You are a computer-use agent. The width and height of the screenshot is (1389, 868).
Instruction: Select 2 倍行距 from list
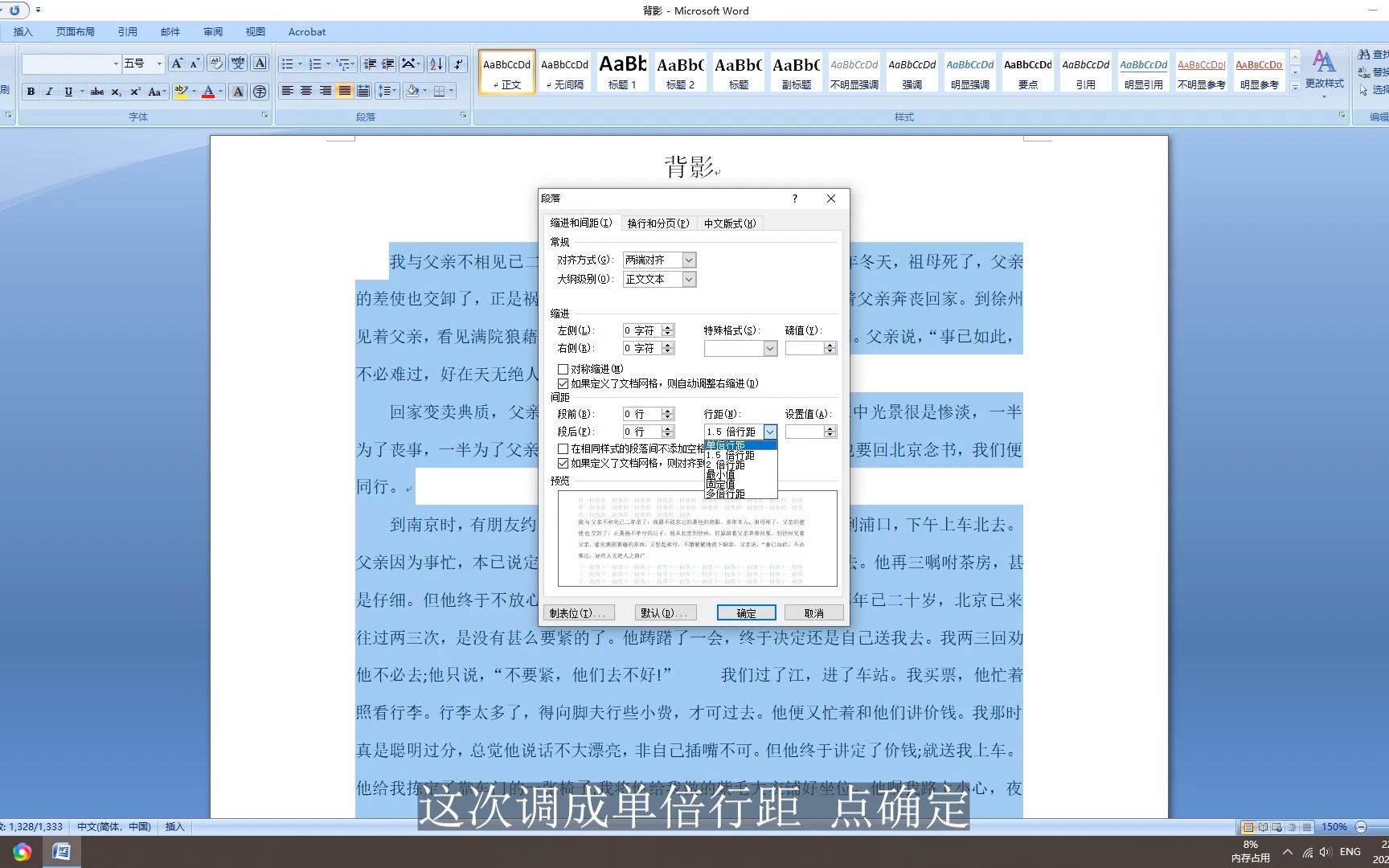[740, 465]
